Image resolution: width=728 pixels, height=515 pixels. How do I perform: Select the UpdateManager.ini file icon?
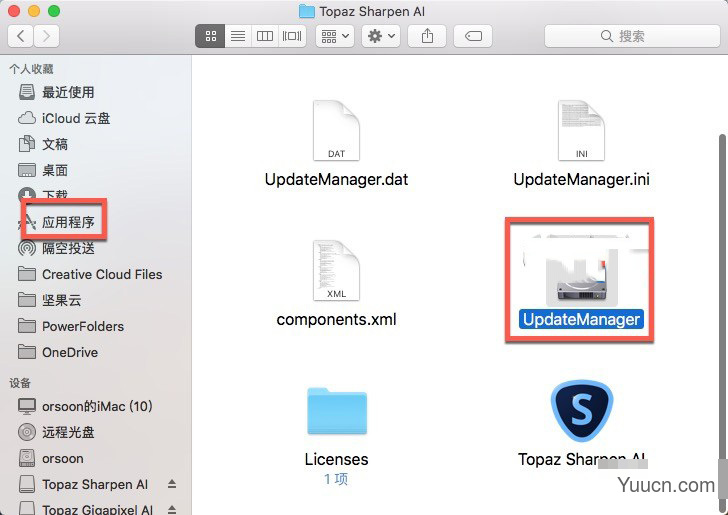point(581,130)
